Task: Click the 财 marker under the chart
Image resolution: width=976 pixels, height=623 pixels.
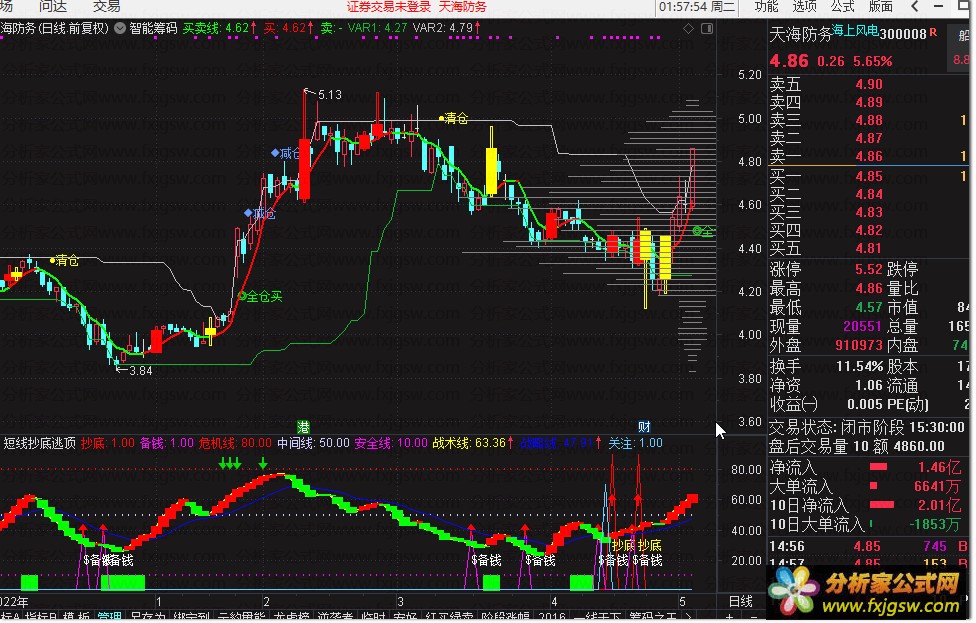Action: pyautogui.click(x=644, y=427)
